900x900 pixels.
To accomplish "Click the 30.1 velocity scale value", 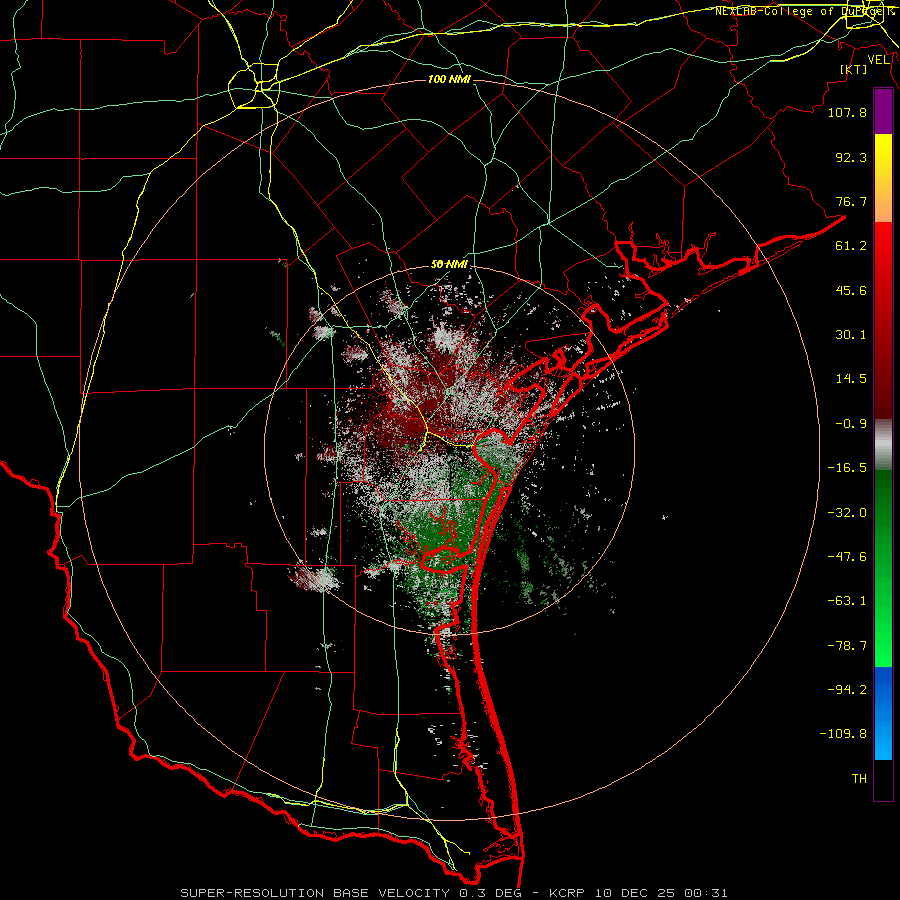I will coord(851,335).
